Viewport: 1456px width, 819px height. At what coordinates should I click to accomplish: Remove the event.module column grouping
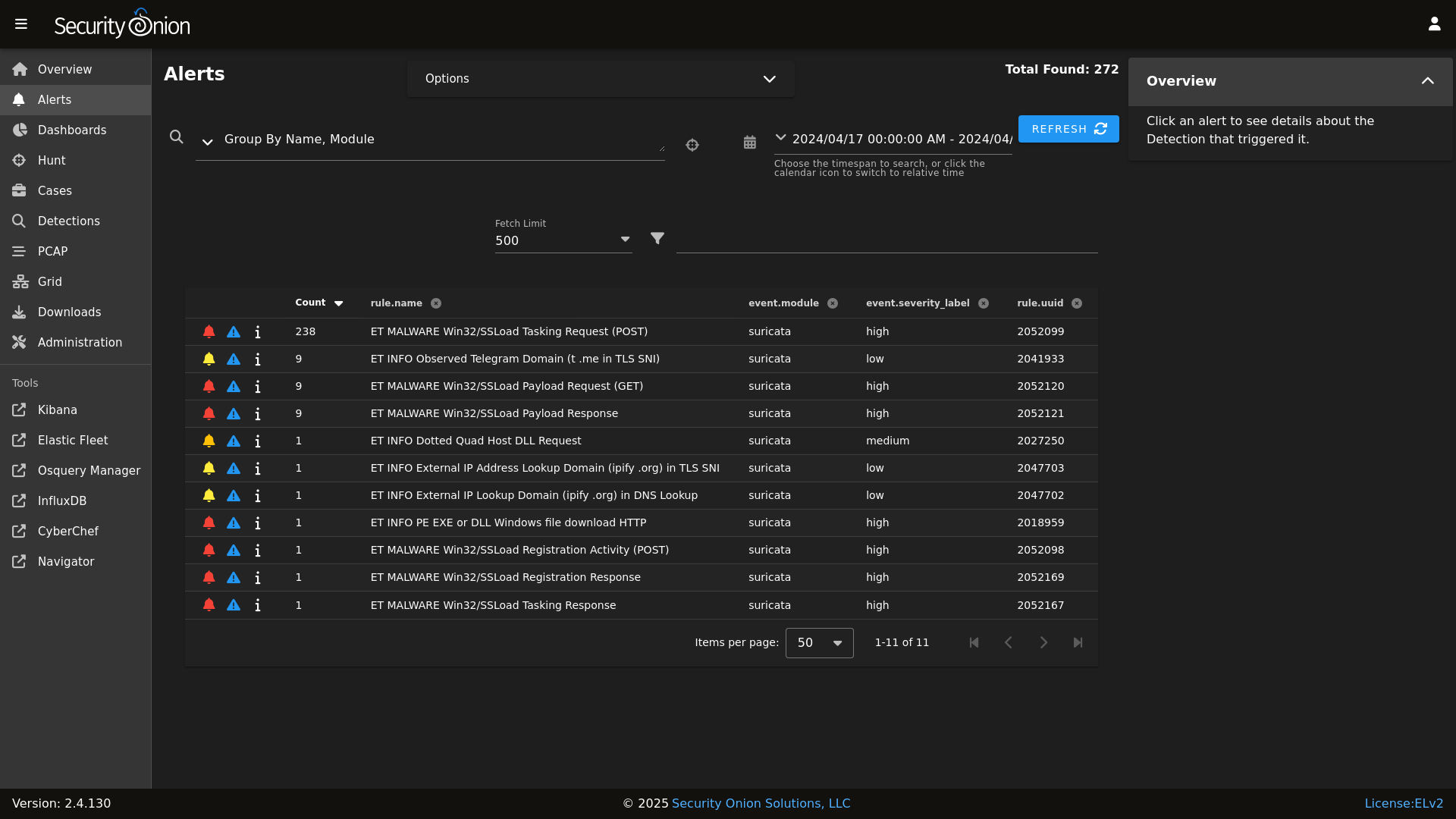(x=833, y=303)
